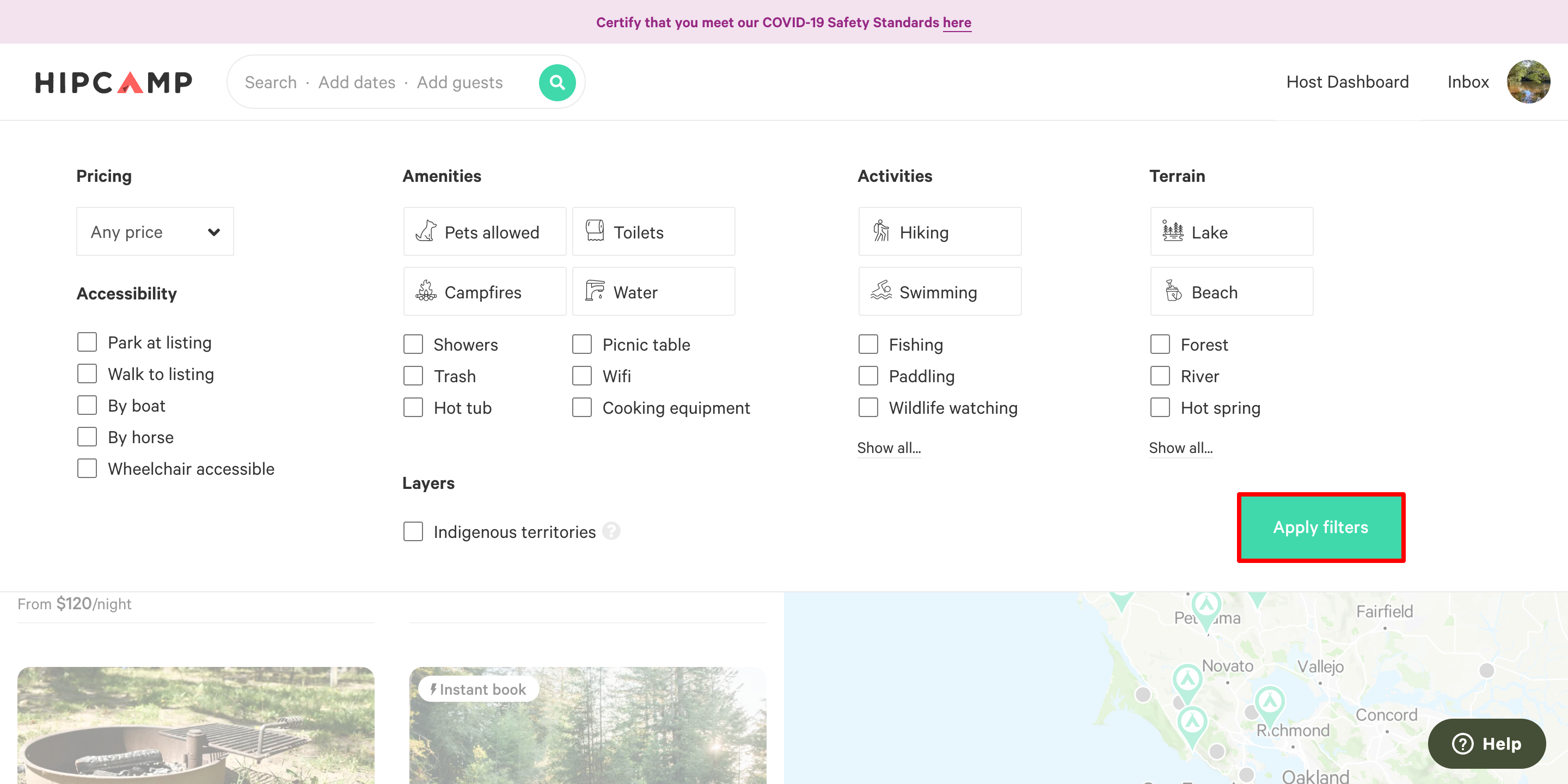Check the Park at listing checkbox

click(x=87, y=342)
